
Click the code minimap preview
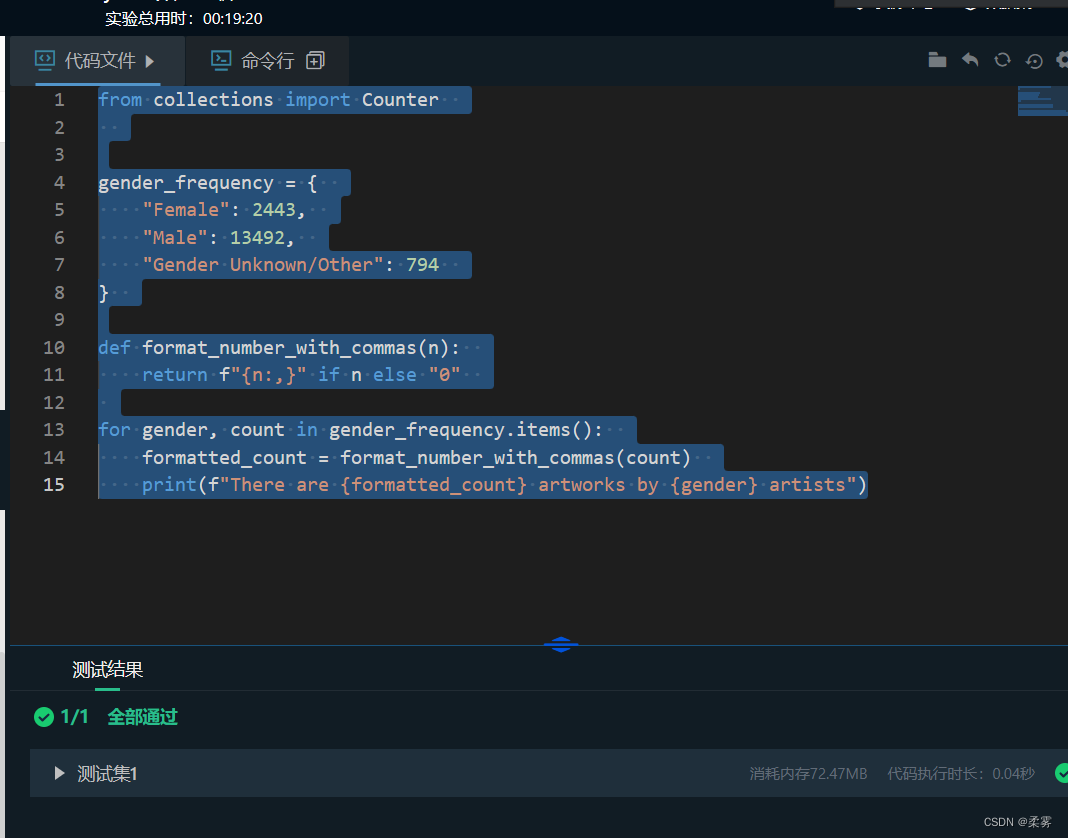(1042, 101)
